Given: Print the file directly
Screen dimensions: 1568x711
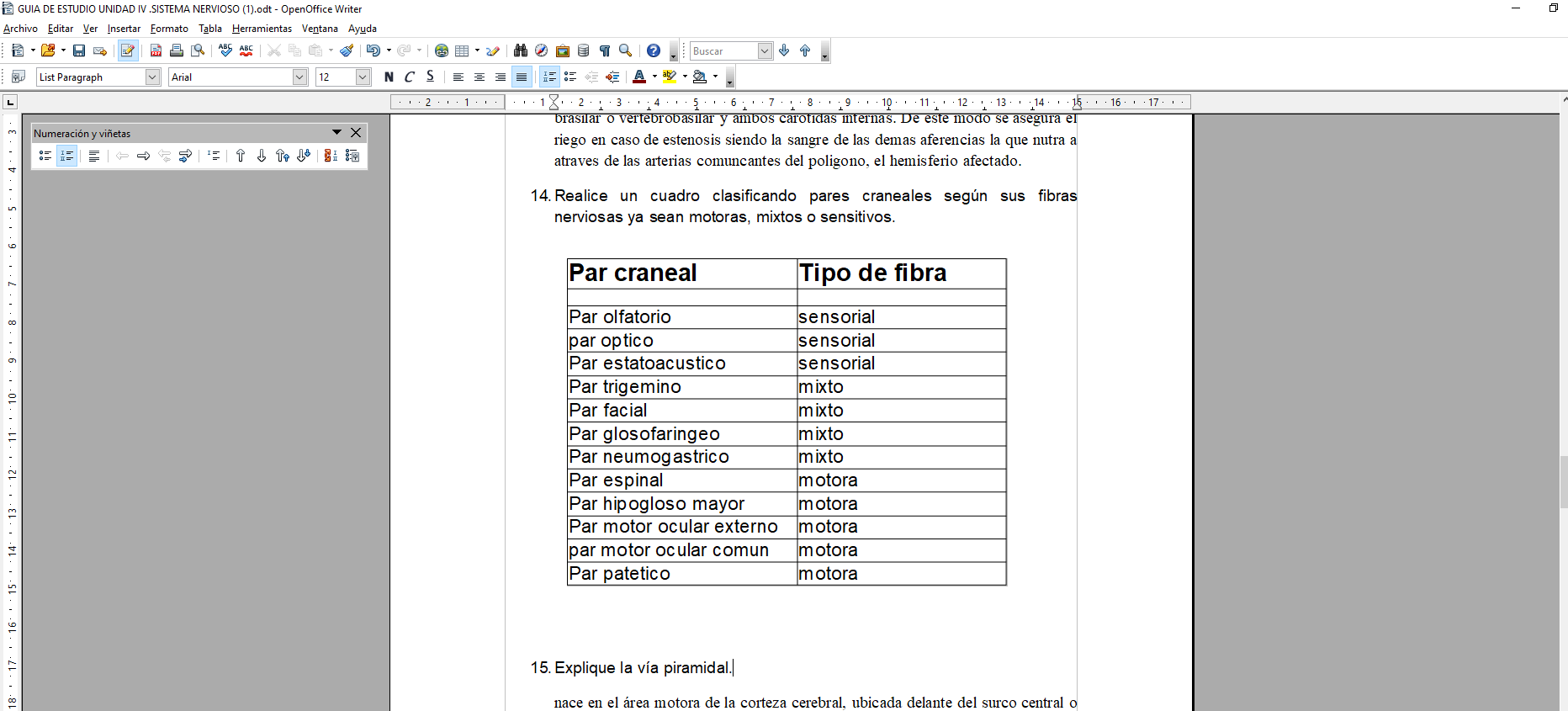Looking at the screenshot, I should 177,51.
